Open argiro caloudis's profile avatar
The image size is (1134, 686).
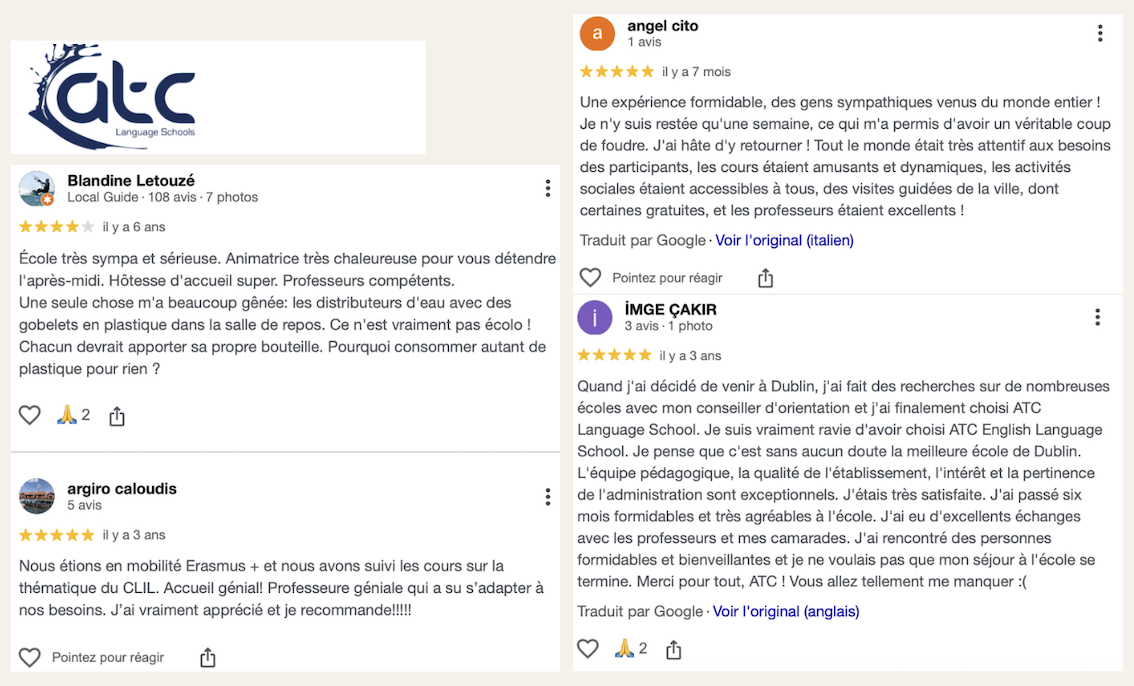pos(37,496)
